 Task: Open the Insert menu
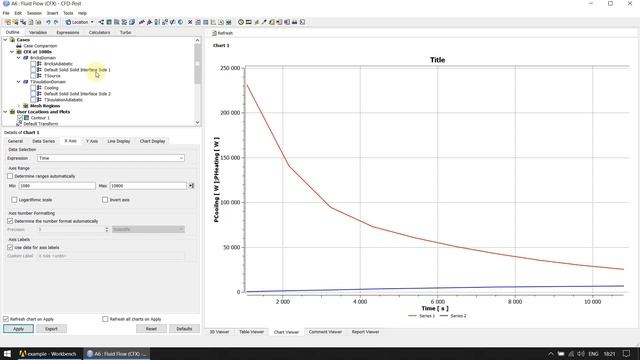click(x=52, y=13)
